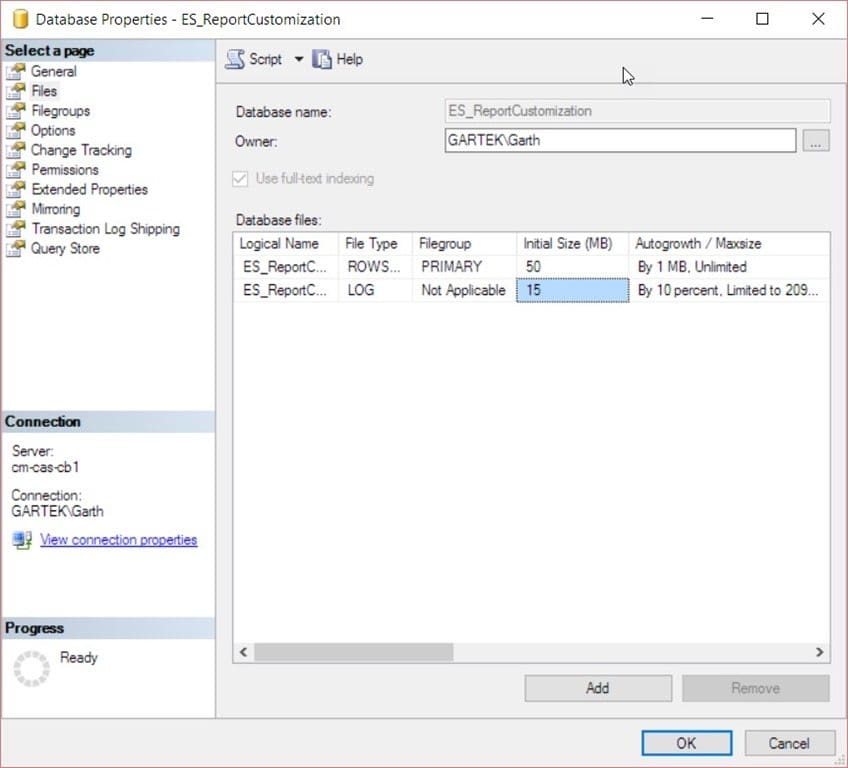Click the Remove file button
Image resolution: width=848 pixels, height=768 pixels.
tap(756, 688)
